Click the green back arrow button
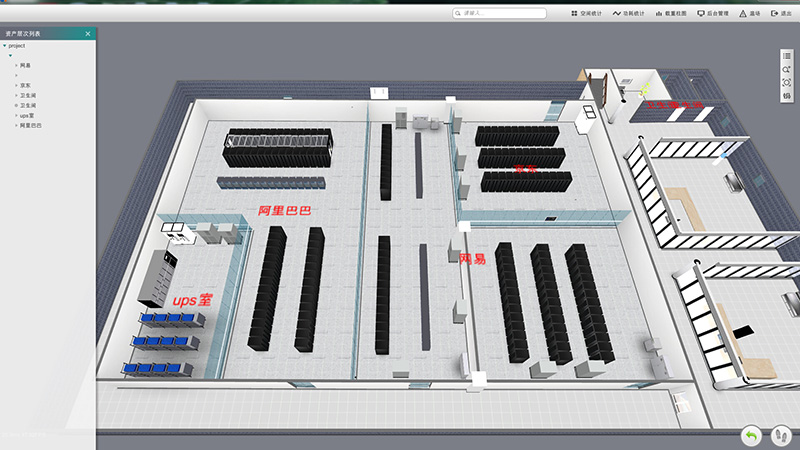 click(751, 435)
